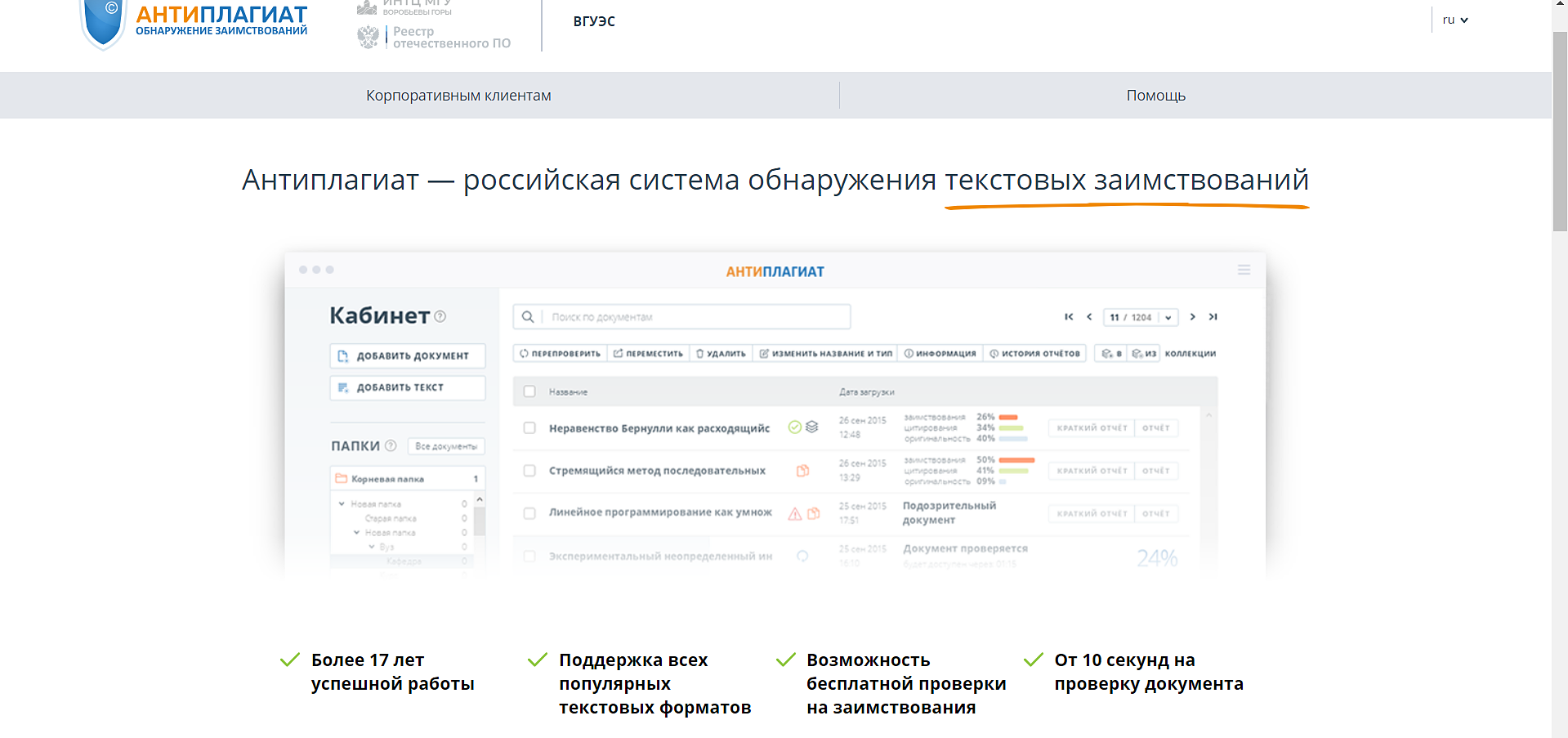Click the Дата загрузки column header
Screen dimensions: 1568x738
point(867,392)
